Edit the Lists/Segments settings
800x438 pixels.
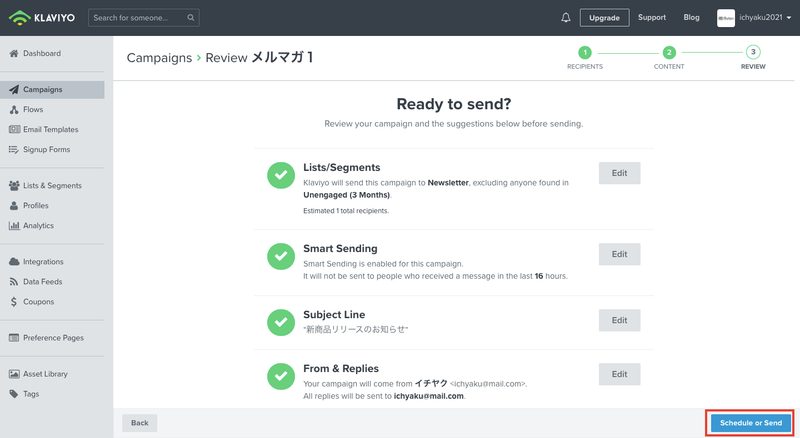point(619,173)
